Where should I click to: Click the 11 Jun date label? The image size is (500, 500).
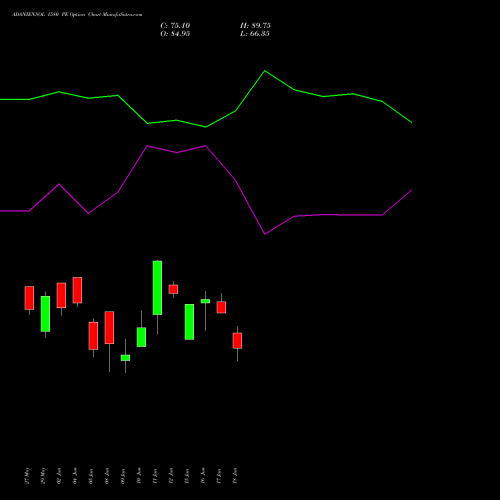(x=155, y=476)
